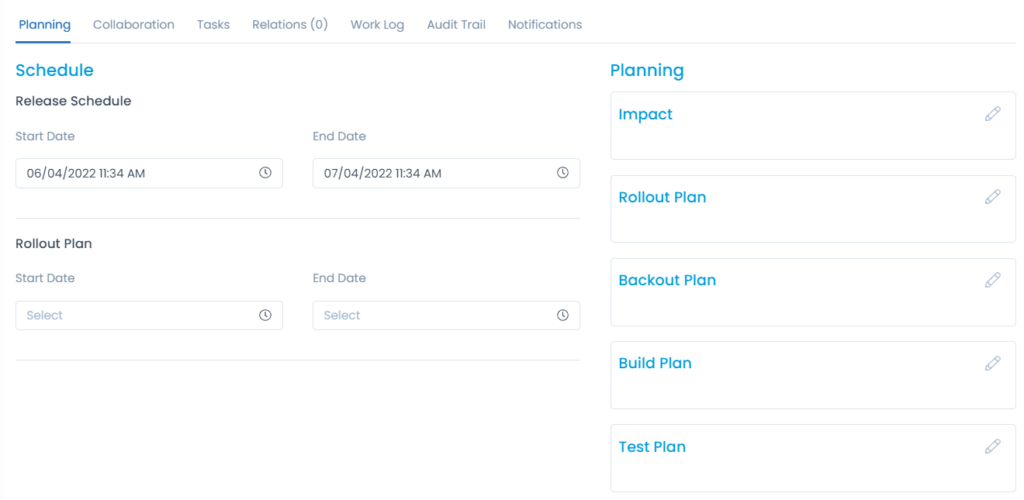Open the Rollout Plan End Date Select picker
This screenshot has height=500, width=1024.
pyautogui.click(x=446, y=315)
